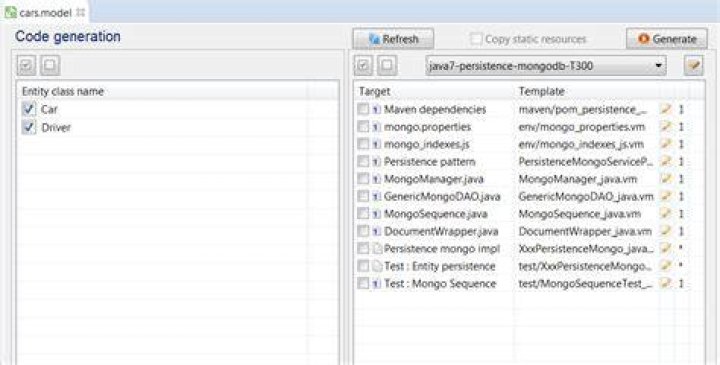The width and height of the screenshot is (720, 365).
Task: Open the java7-persistence-mongodb-T300 bundle dropdown
Action: pyautogui.click(x=546, y=66)
